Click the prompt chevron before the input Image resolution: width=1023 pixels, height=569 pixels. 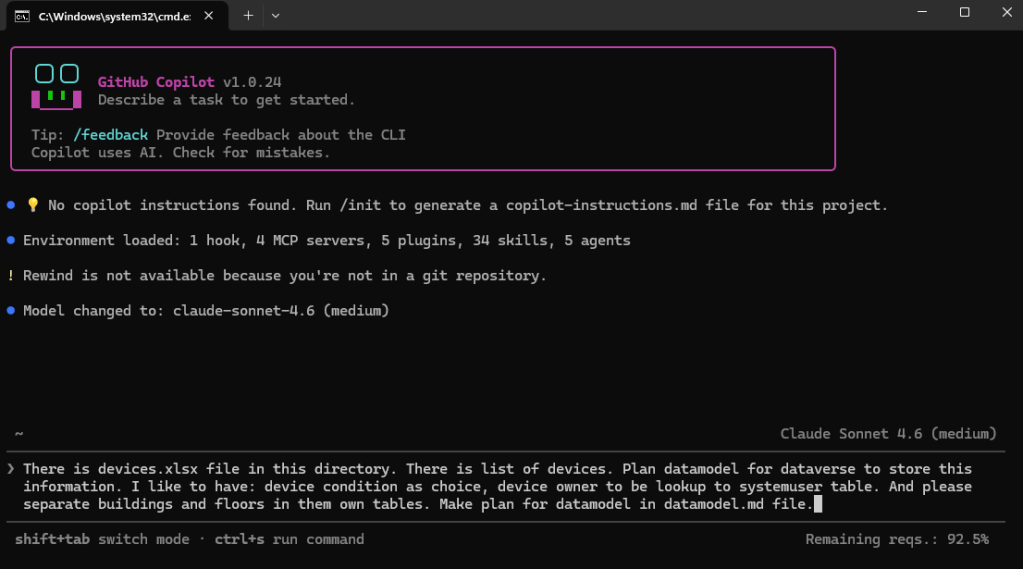tap(11, 468)
